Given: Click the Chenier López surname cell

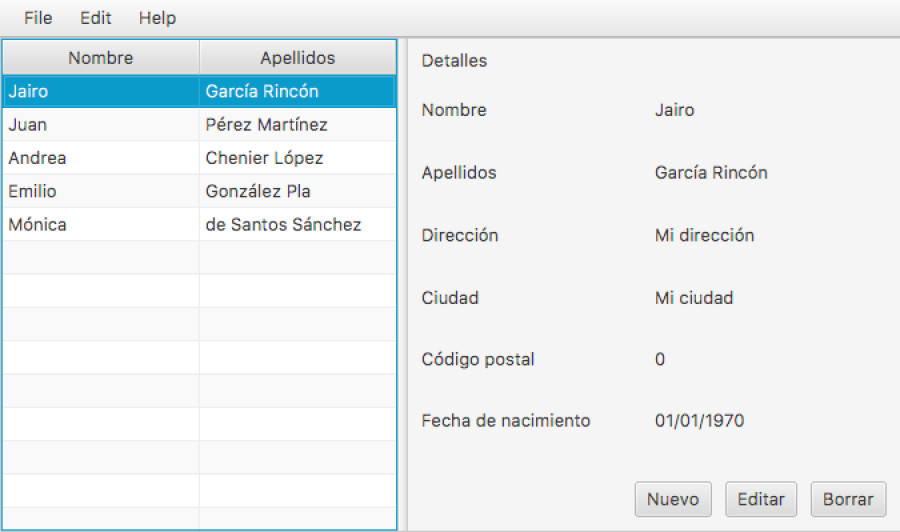Looking at the screenshot, I should (x=297, y=158).
